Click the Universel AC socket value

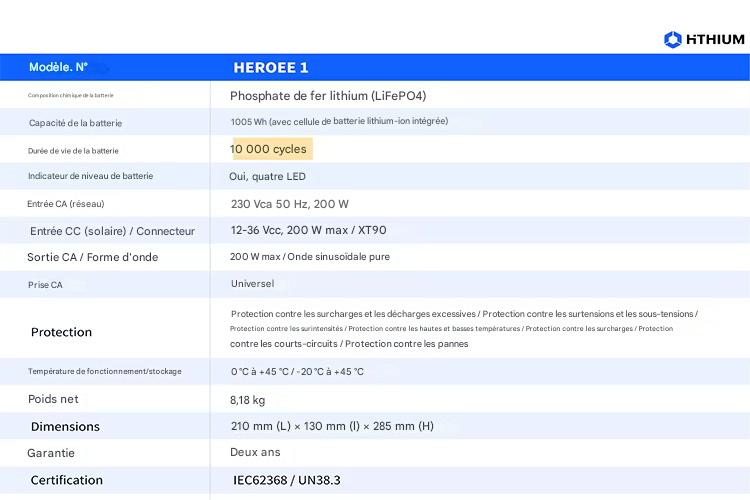click(x=252, y=284)
